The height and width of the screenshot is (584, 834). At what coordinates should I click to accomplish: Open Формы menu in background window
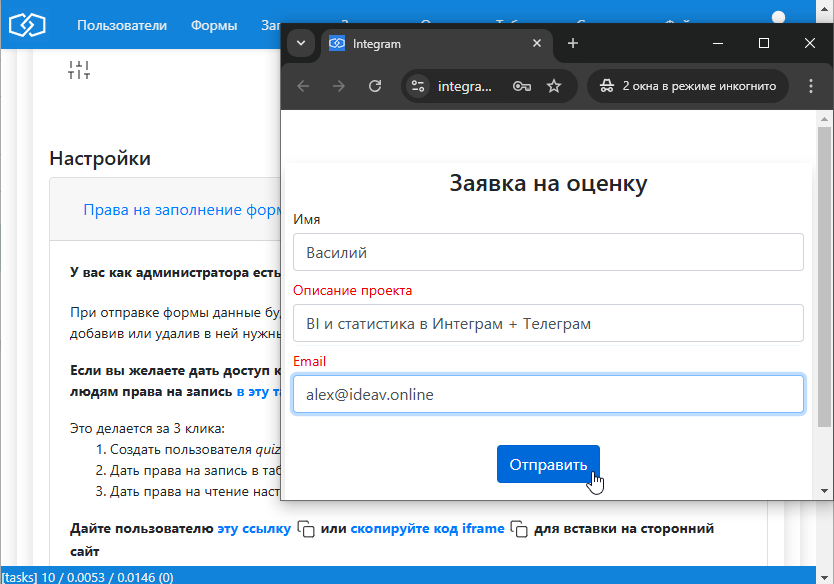214,26
